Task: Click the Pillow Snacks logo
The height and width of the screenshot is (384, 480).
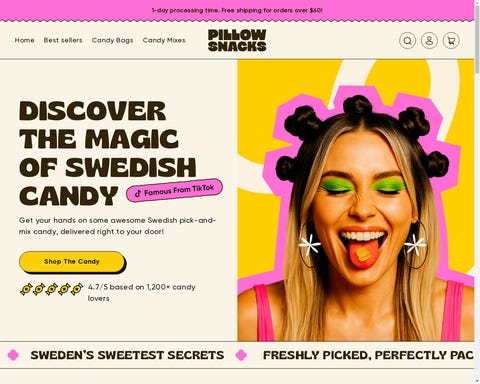Action: pyautogui.click(x=237, y=40)
